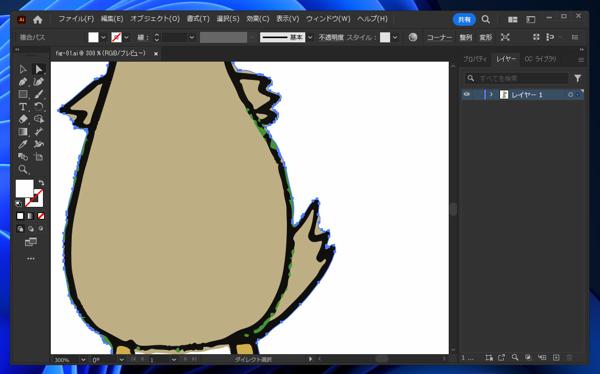The image size is (600, 374).
Task: Open stroke color dropdown arrow in control bar
Action: tap(127, 38)
